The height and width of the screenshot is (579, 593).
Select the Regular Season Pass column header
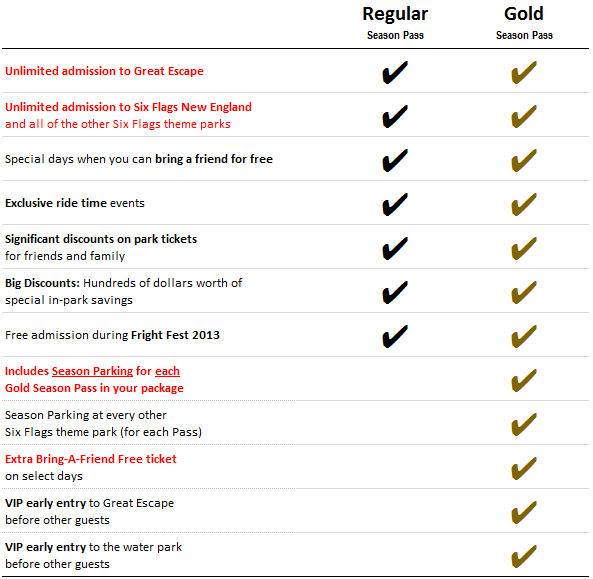[x=395, y=23]
